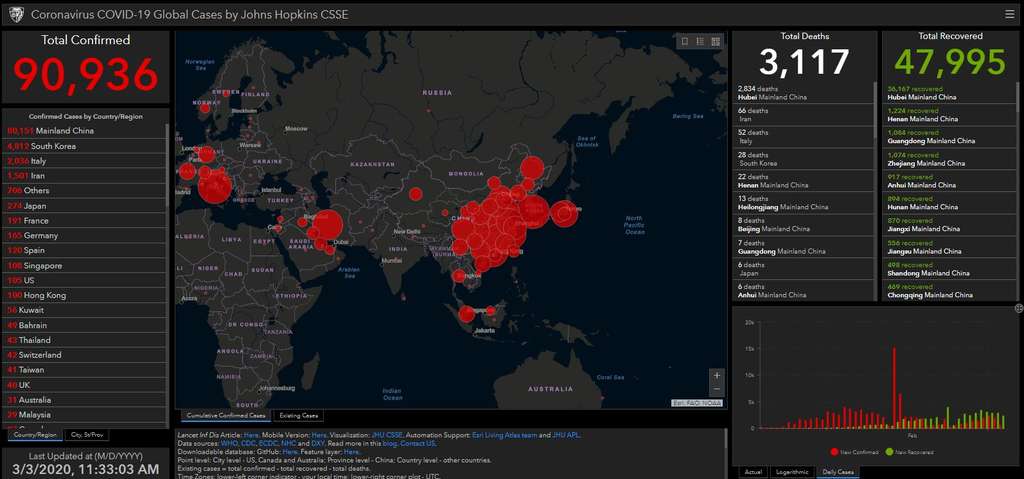This screenshot has width=1024, height=479.
Task: Zoom in on the map
Action: (715, 376)
